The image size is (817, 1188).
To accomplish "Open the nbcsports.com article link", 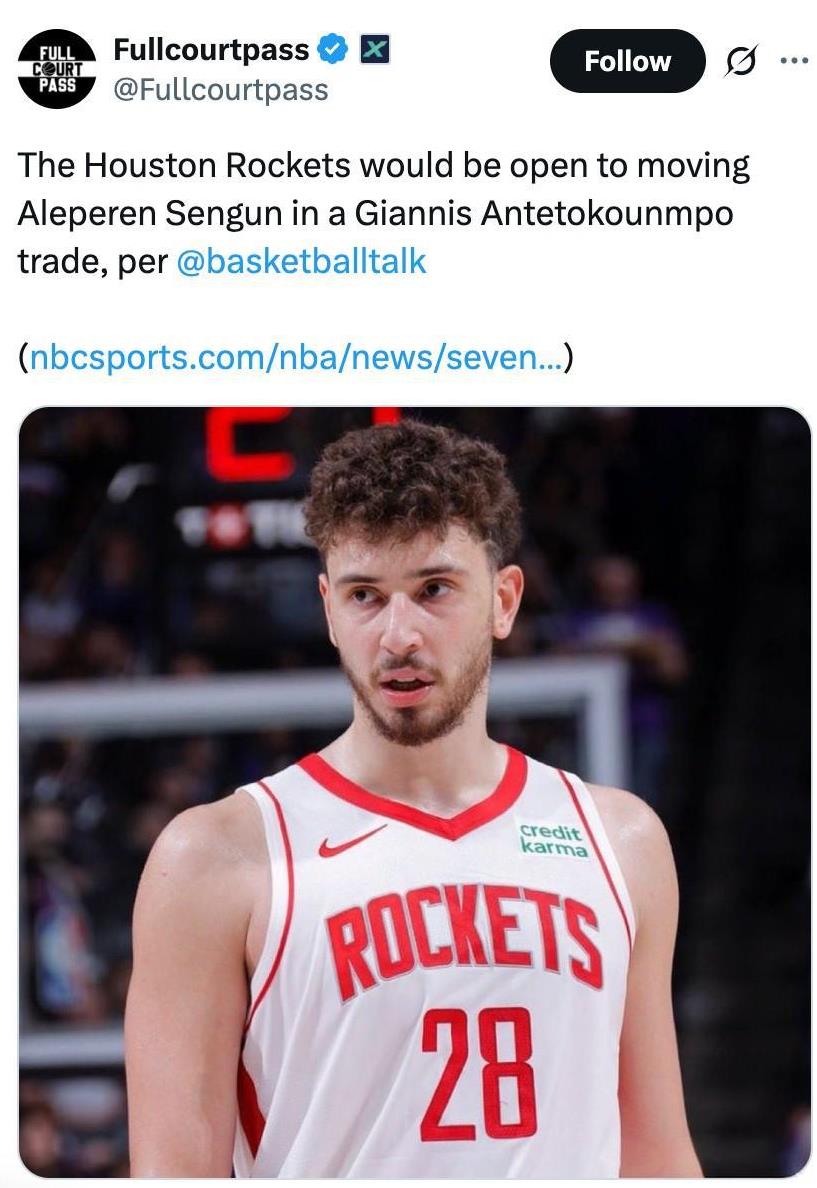I will (x=296, y=356).
